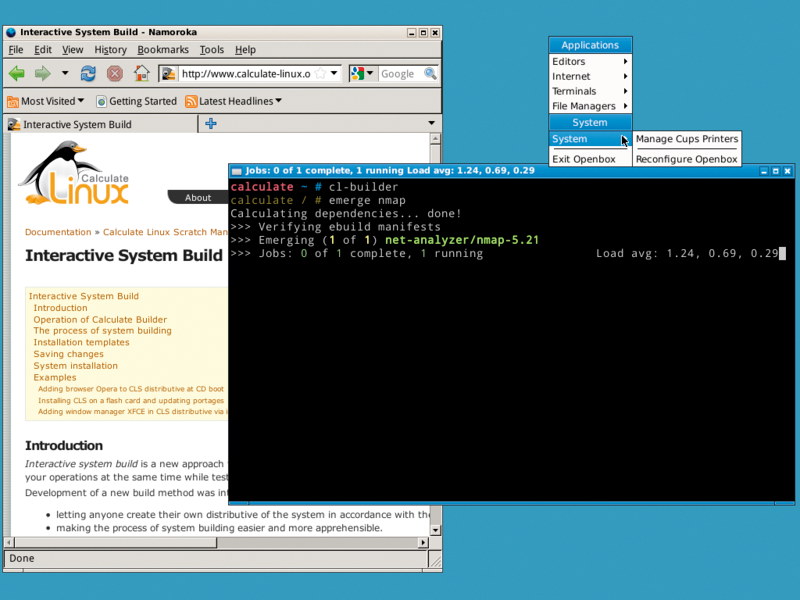Open the Getting Started bookmark
The width and height of the screenshot is (800, 600).
click(x=136, y=101)
